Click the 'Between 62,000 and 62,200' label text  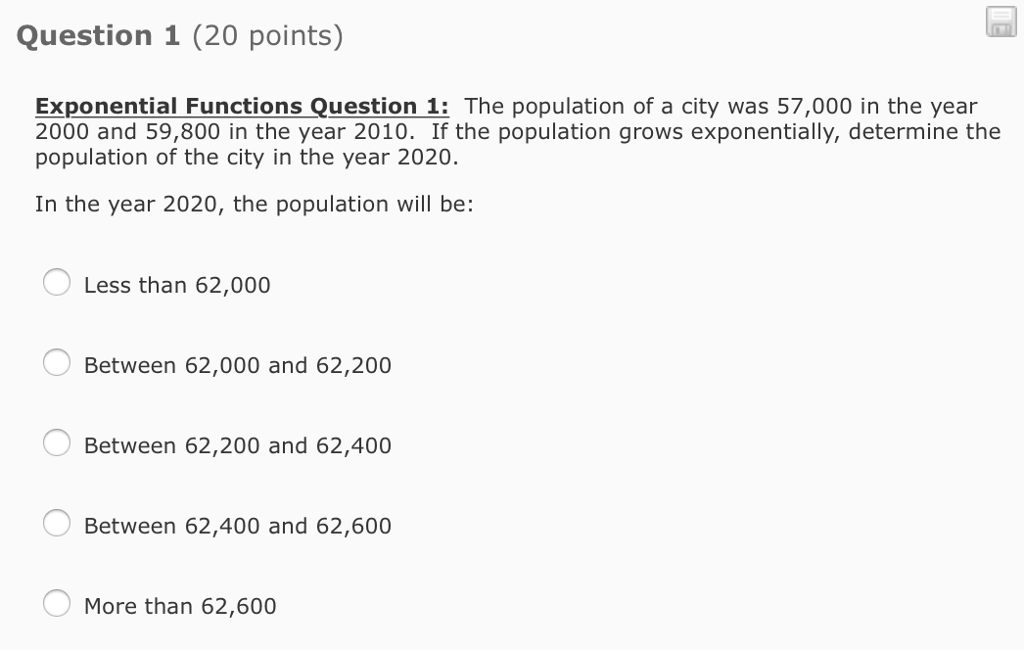pos(237,364)
